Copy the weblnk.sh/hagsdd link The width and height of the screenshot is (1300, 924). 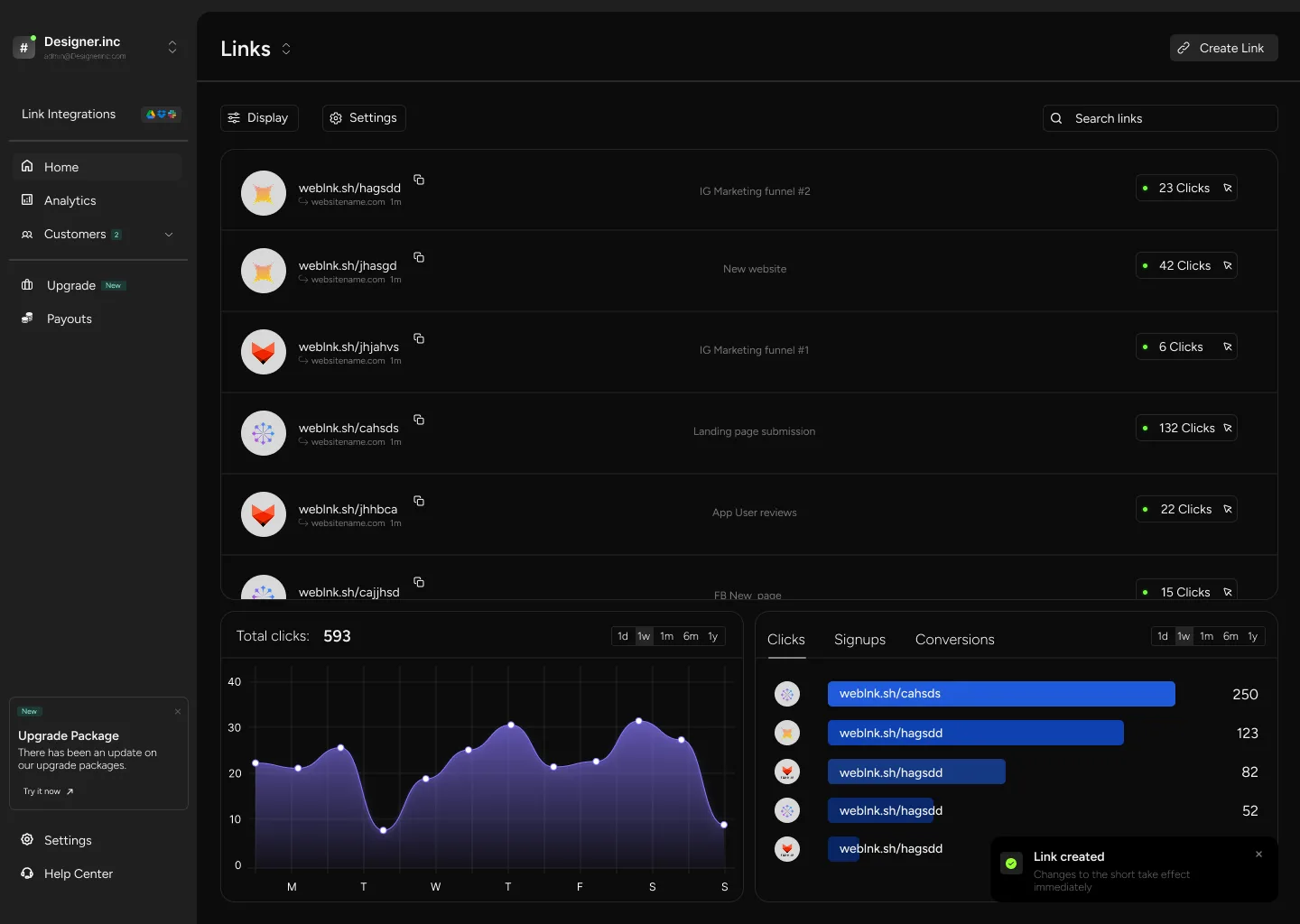click(x=419, y=180)
